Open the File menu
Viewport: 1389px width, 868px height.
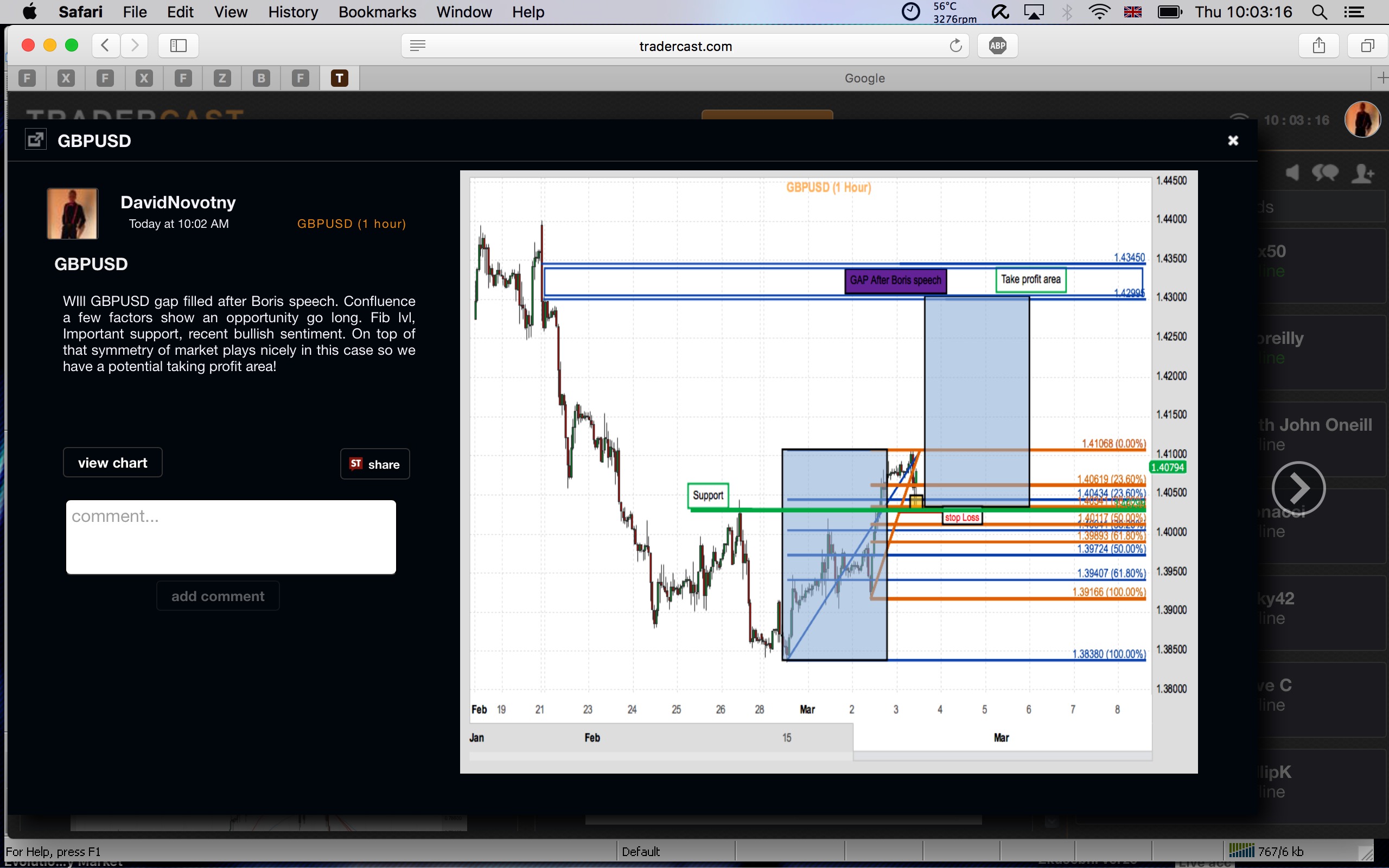pyautogui.click(x=135, y=11)
